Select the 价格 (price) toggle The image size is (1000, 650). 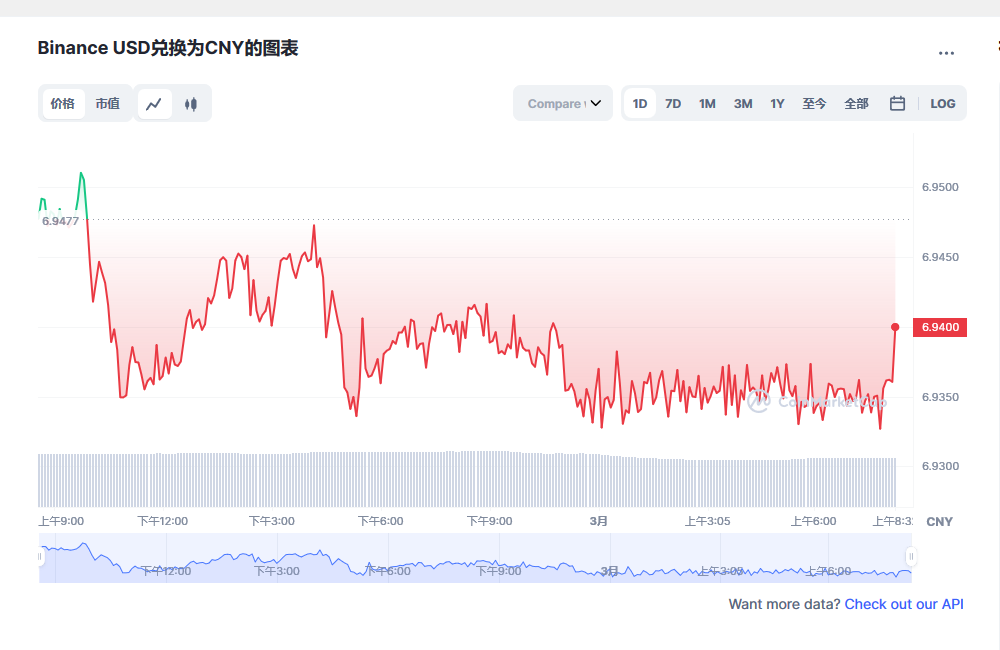[x=63, y=103]
